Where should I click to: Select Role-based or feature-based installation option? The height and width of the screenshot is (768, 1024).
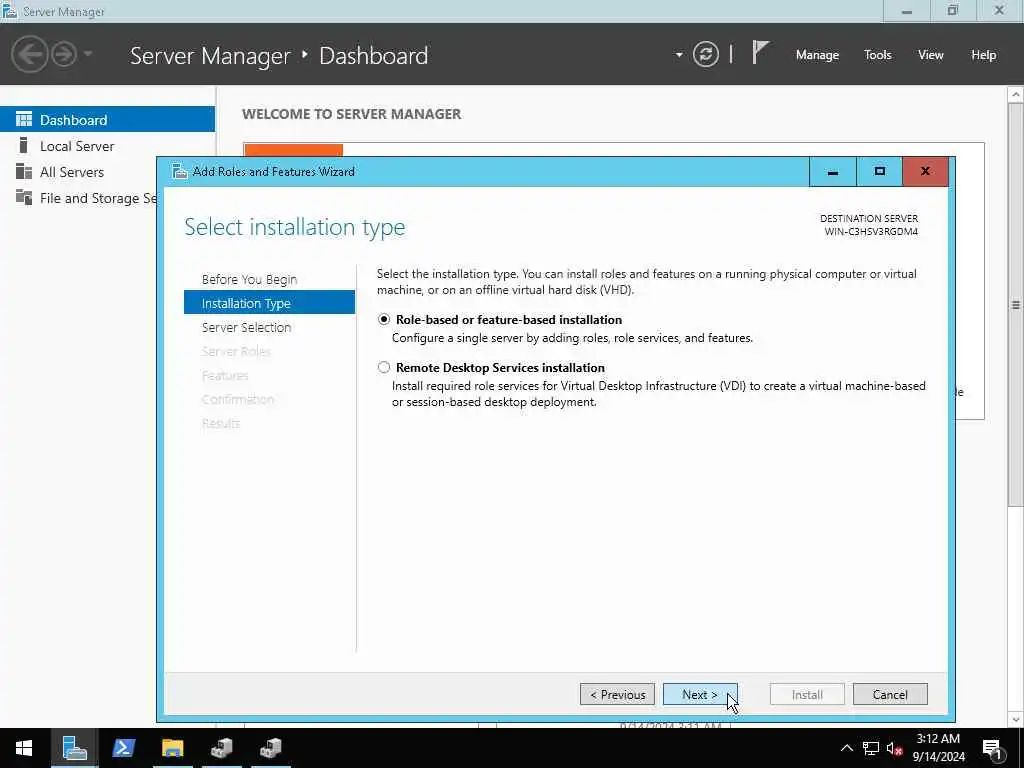384,319
